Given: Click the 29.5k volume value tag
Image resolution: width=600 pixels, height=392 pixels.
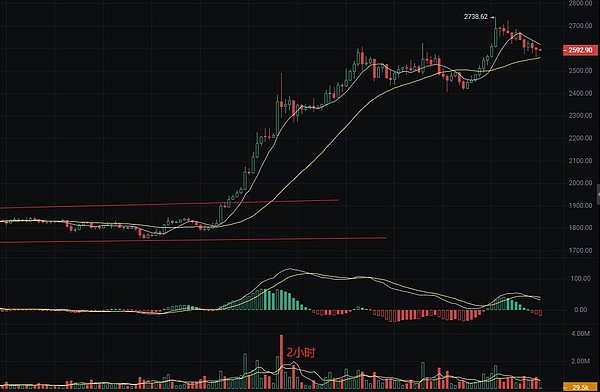Looking at the screenshot, I should click(580, 387).
